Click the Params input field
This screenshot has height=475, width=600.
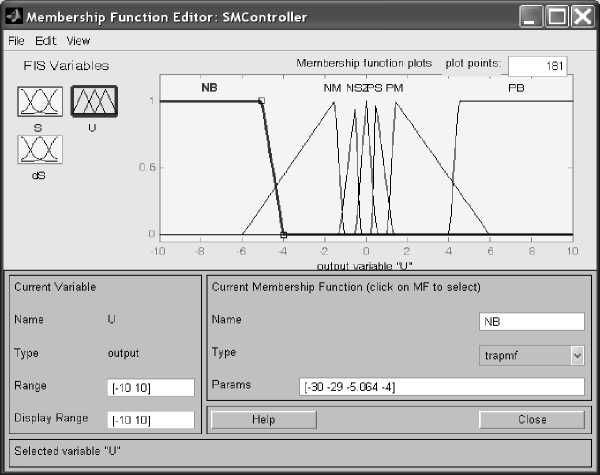[x=441, y=386]
